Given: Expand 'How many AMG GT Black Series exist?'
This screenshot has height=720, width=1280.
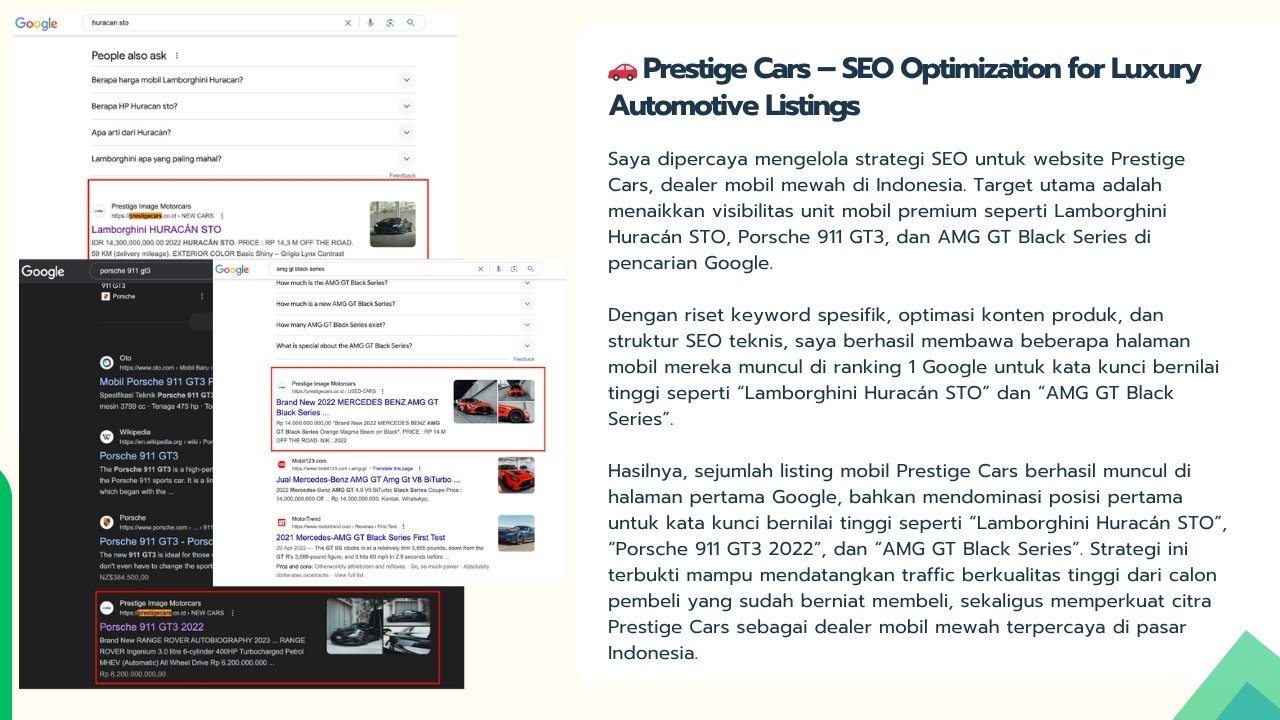Looking at the screenshot, I should [405, 324].
